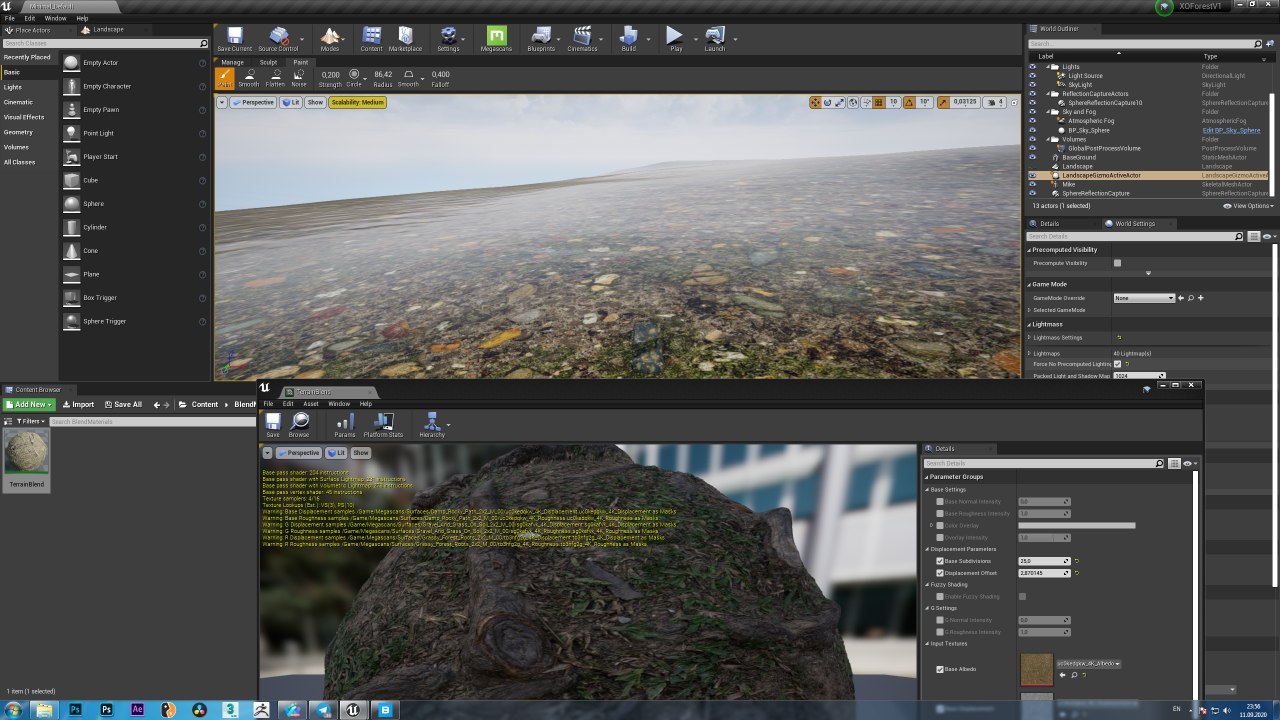Switch to the Sculpt landscape tab
Viewport: 1280px width, 720px height.
268,62
